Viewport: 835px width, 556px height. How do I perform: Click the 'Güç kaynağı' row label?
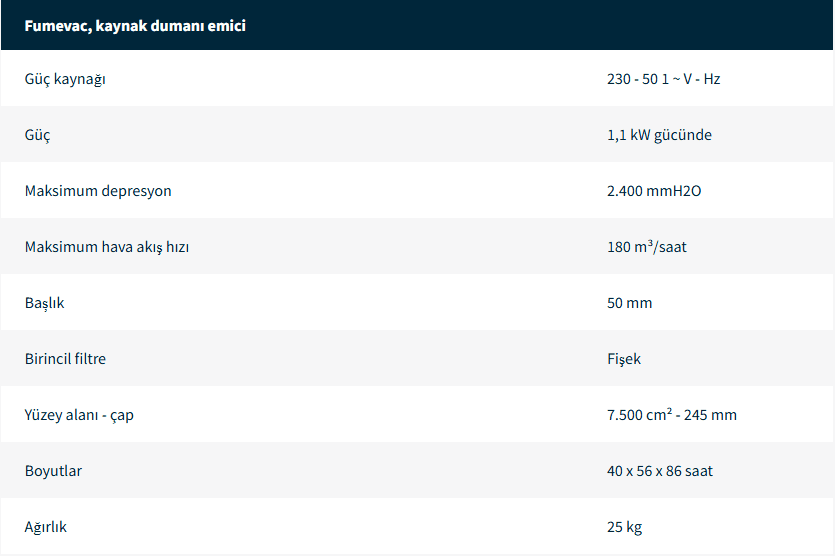[65, 79]
